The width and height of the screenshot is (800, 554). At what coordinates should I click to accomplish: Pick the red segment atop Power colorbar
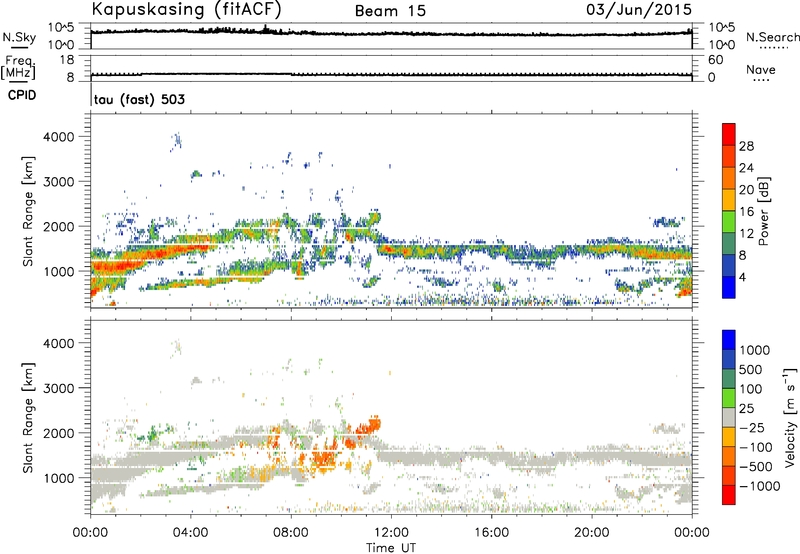coord(729,134)
